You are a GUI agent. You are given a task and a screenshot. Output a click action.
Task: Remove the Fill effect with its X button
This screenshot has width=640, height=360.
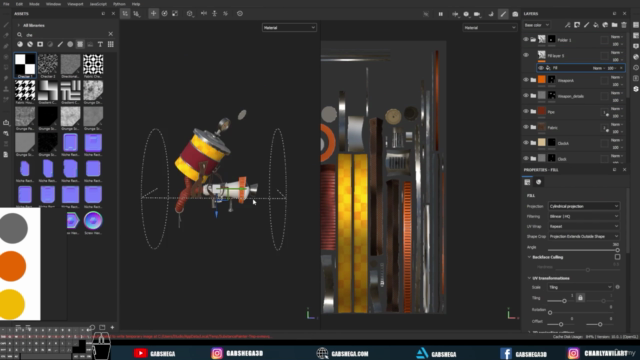coord(621,68)
